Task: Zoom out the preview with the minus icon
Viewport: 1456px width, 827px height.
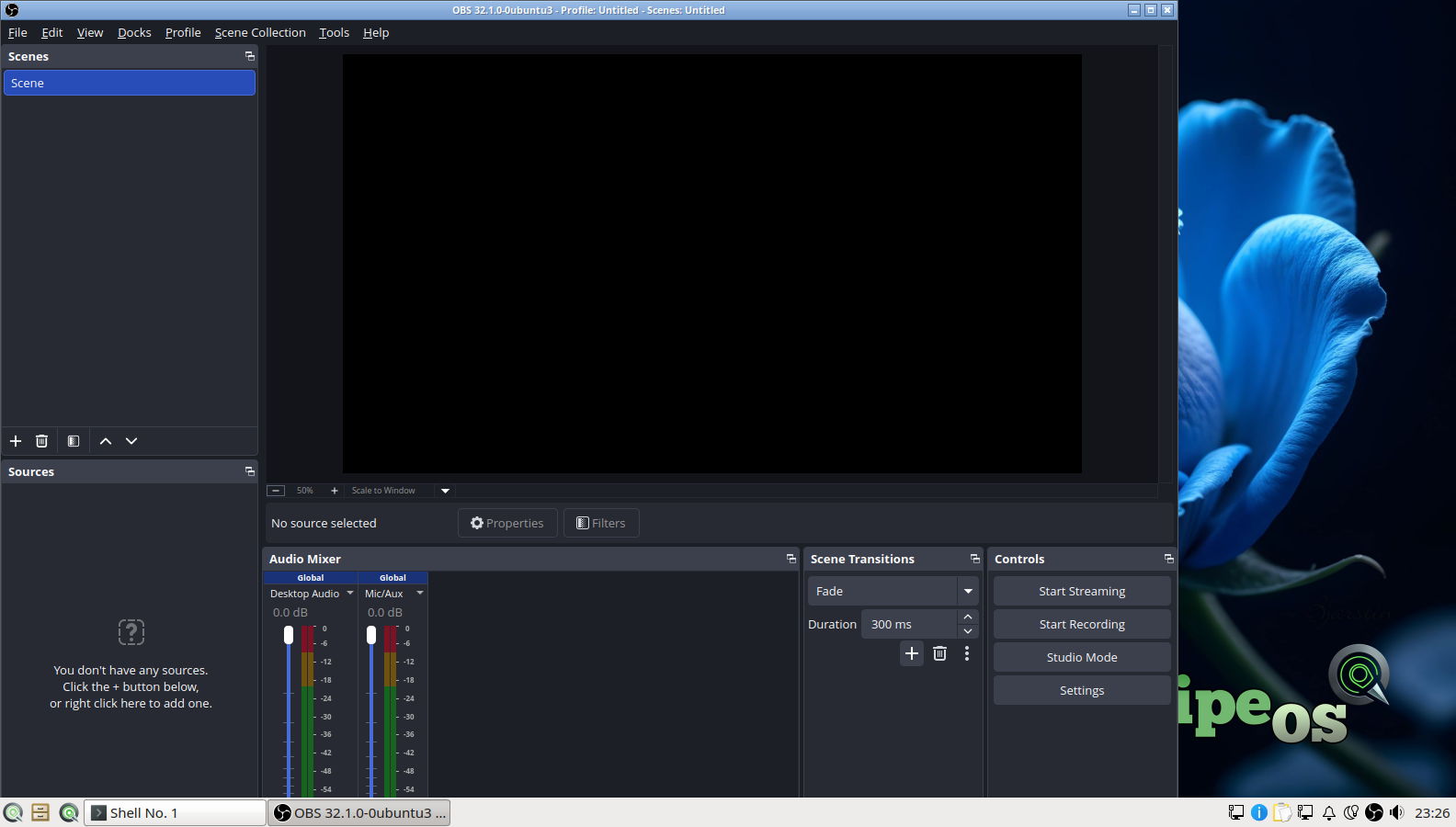Action: coord(276,491)
